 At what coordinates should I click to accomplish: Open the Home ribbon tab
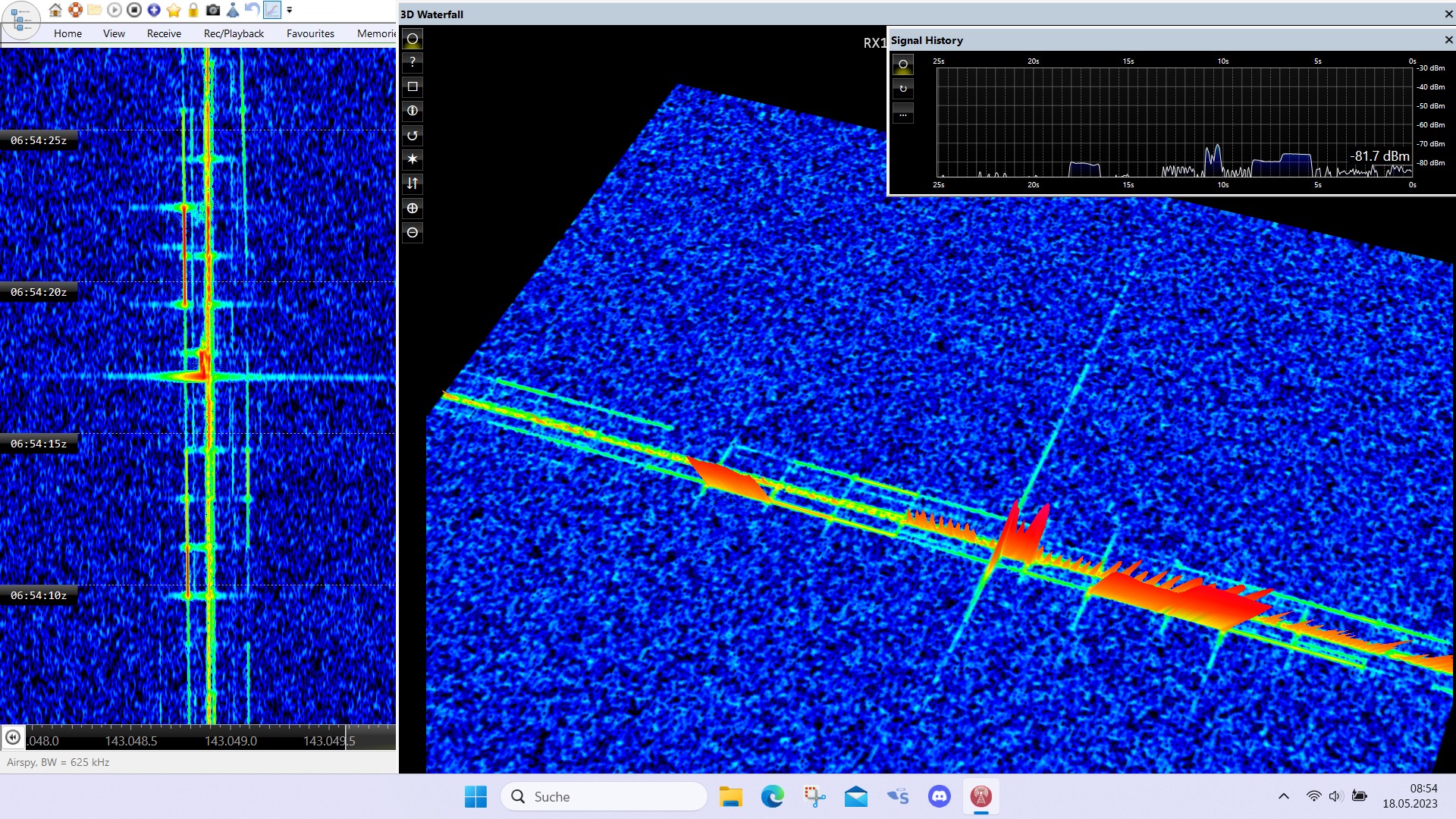[x=67, y=33]
